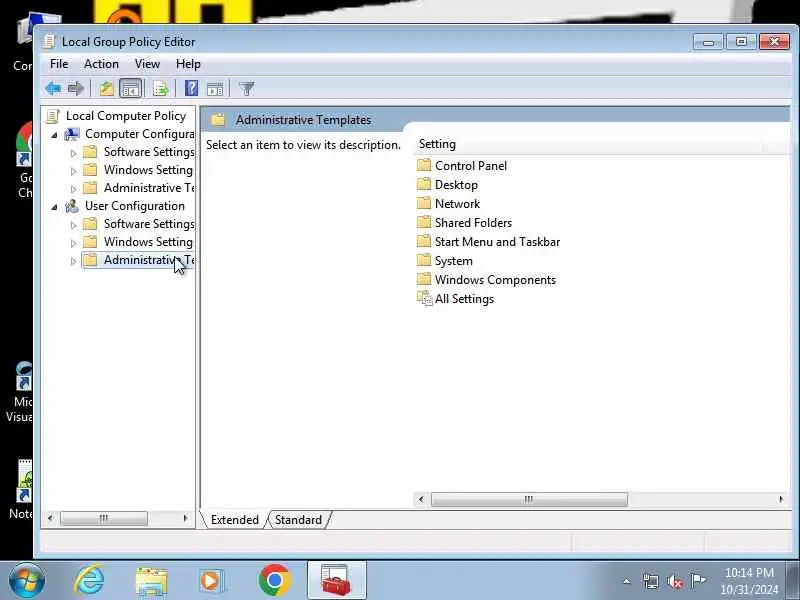The width and height of the screenshot is (800, 600).
Task: Open Google Chrome from the taskbar
Action: 274,580
